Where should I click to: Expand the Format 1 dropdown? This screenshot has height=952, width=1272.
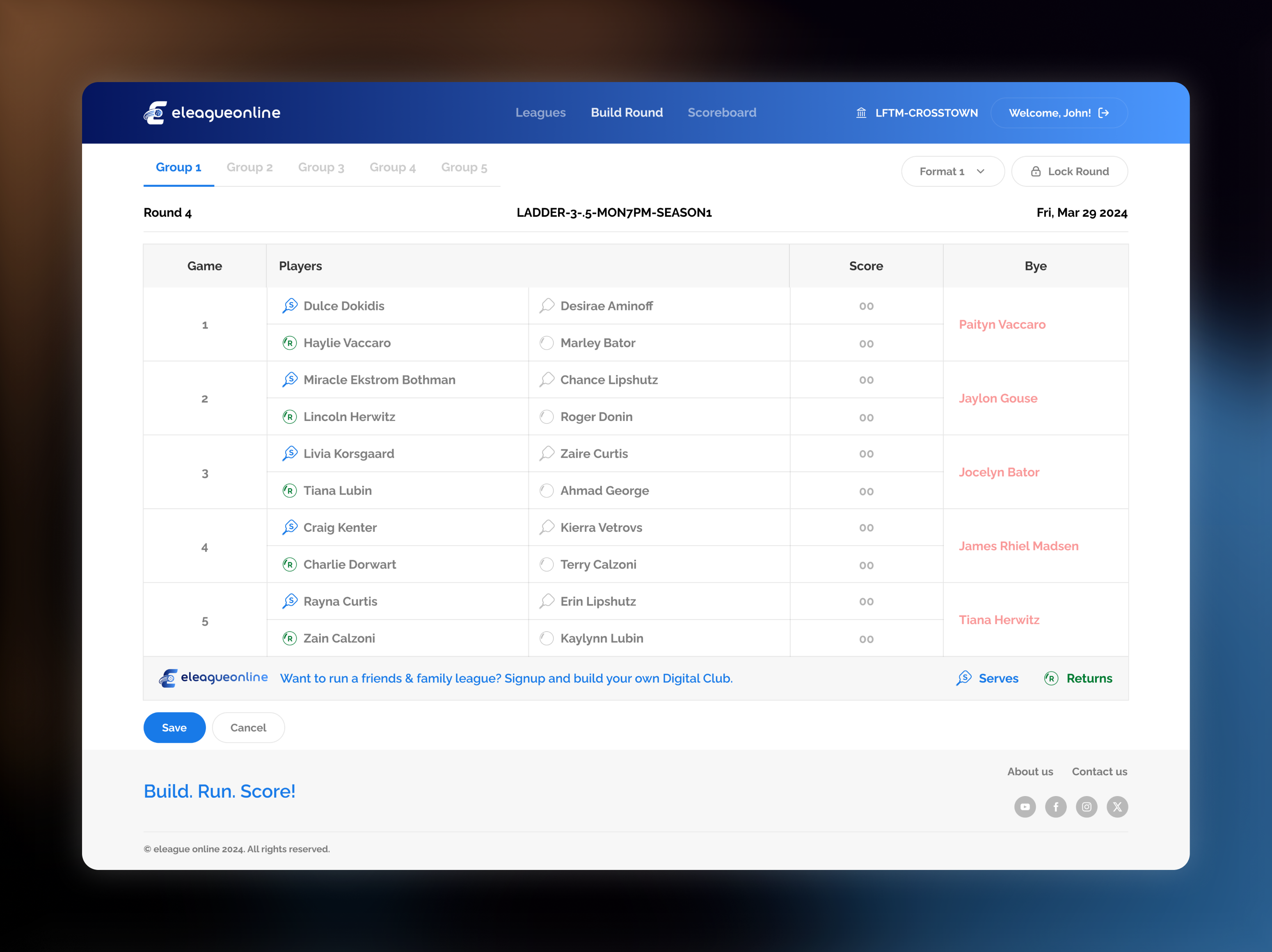952,172
